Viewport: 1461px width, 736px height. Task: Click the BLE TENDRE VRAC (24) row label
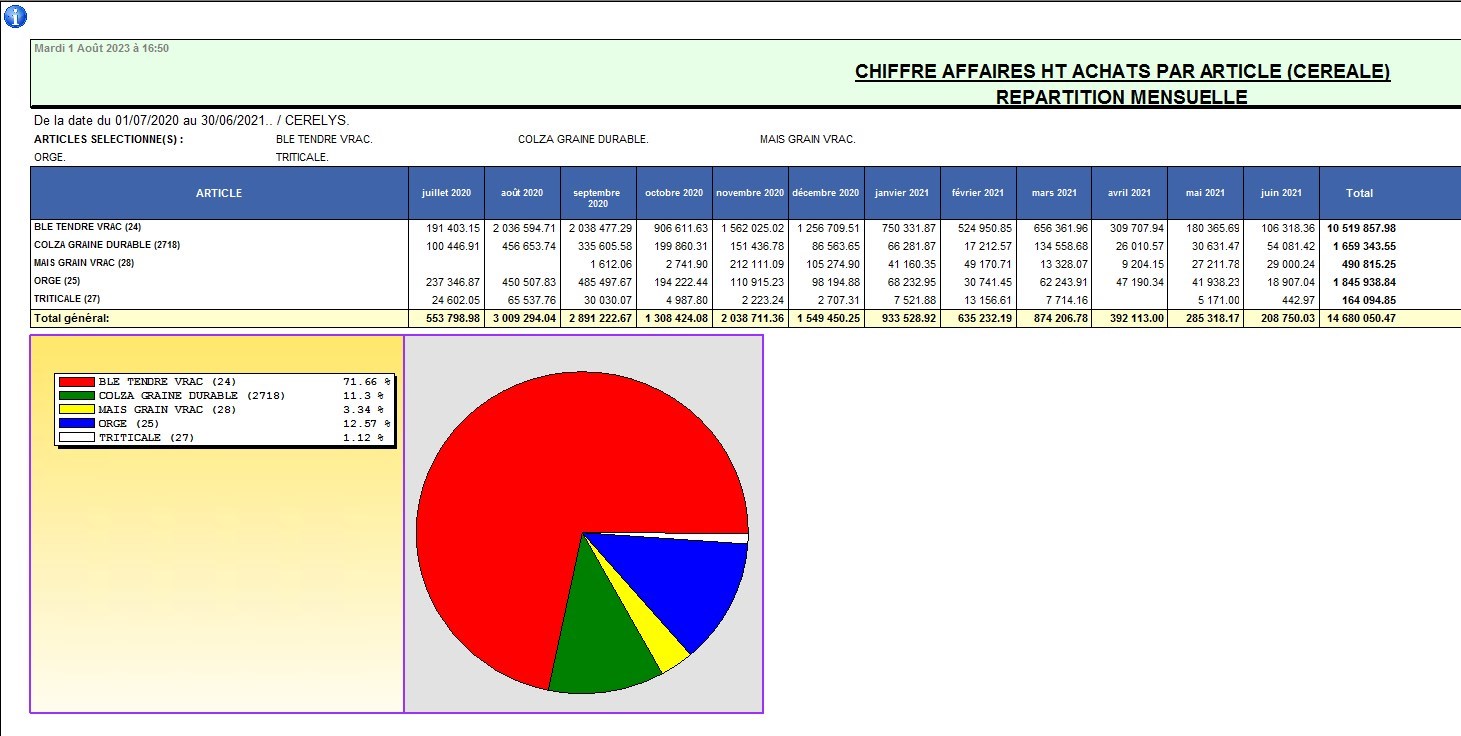pyautogui.click(x=88, y=227)
